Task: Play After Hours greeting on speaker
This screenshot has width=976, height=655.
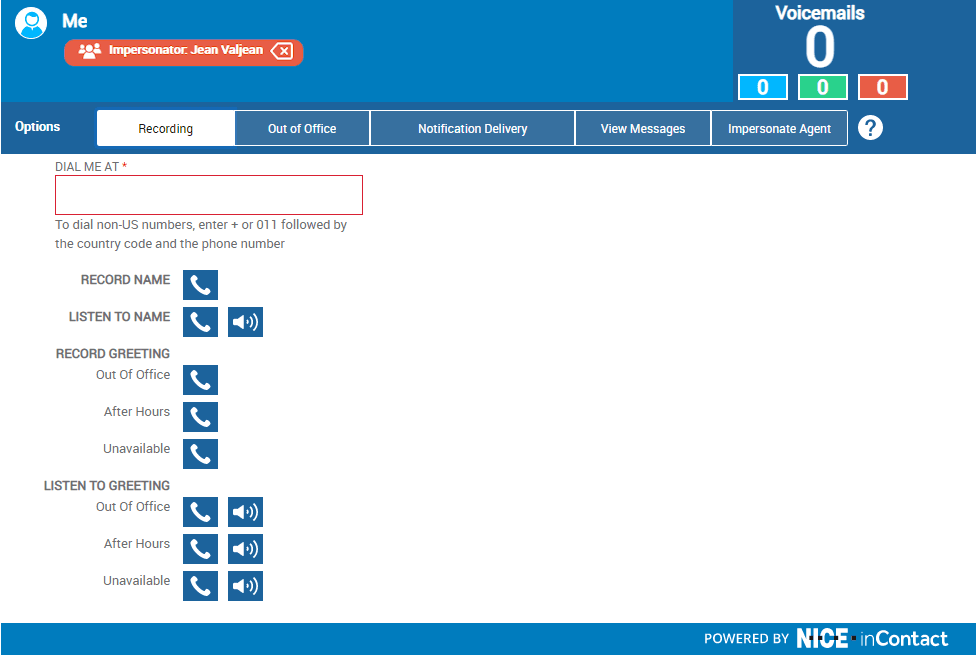Action: tap(245, 549)
